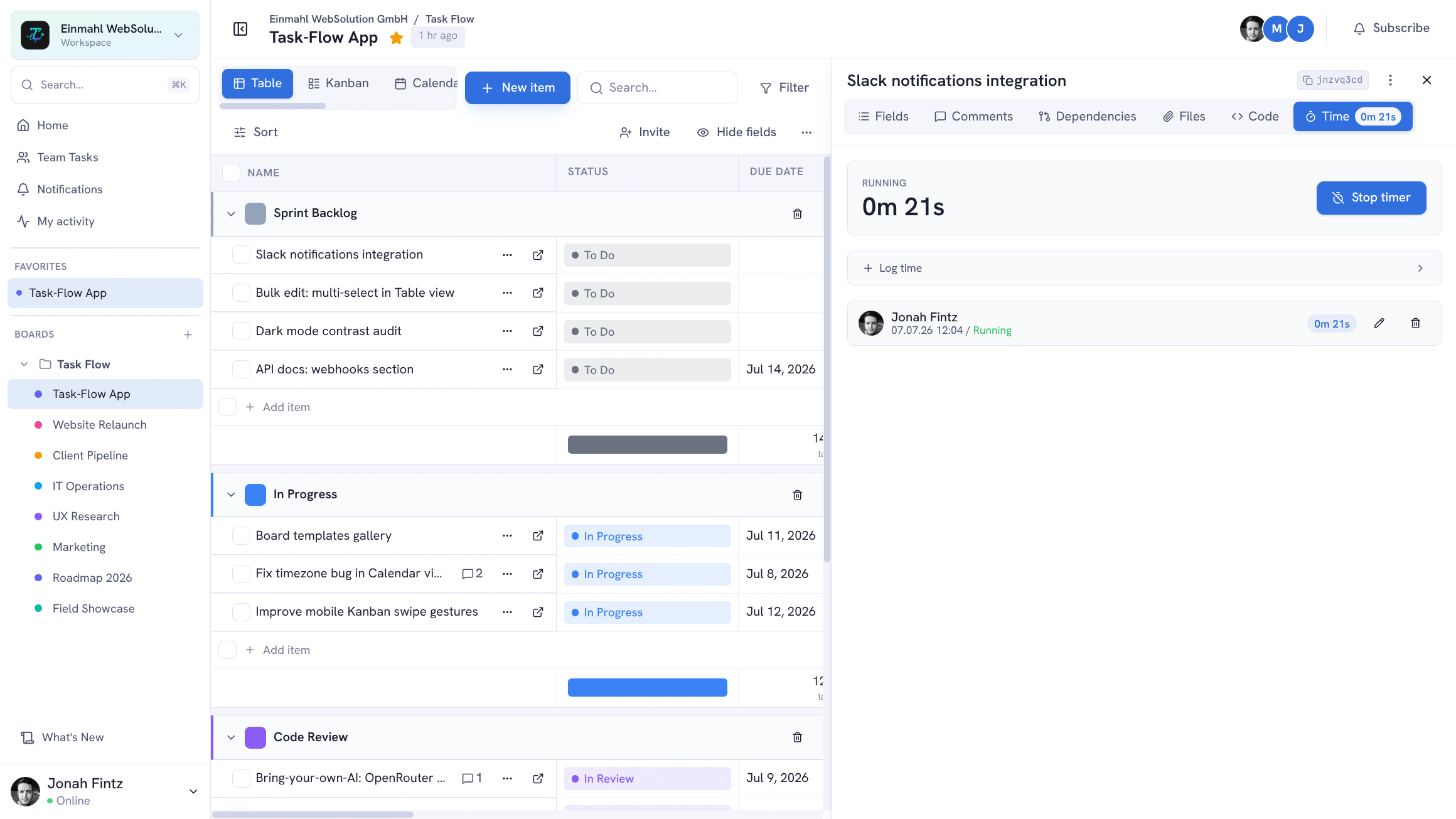Delete the In Progress group

click(x=797, y=495)
